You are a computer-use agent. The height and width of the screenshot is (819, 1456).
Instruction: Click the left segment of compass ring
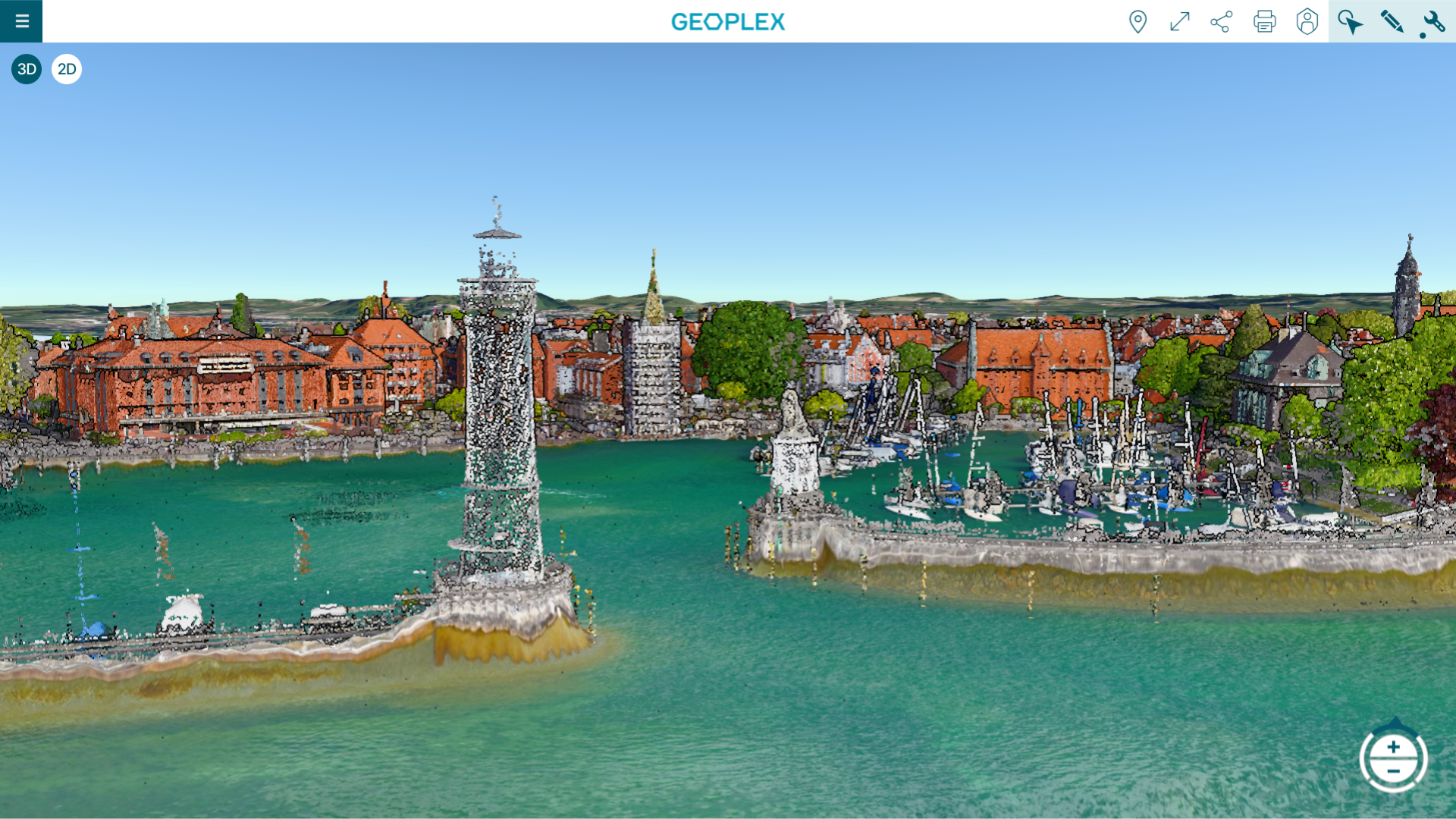(x=1363, y=759)
